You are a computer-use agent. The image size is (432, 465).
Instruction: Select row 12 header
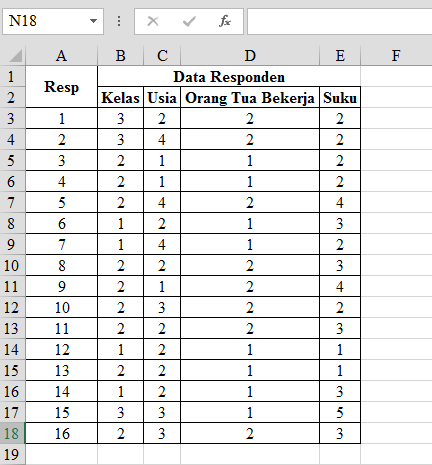pos(12,307)
